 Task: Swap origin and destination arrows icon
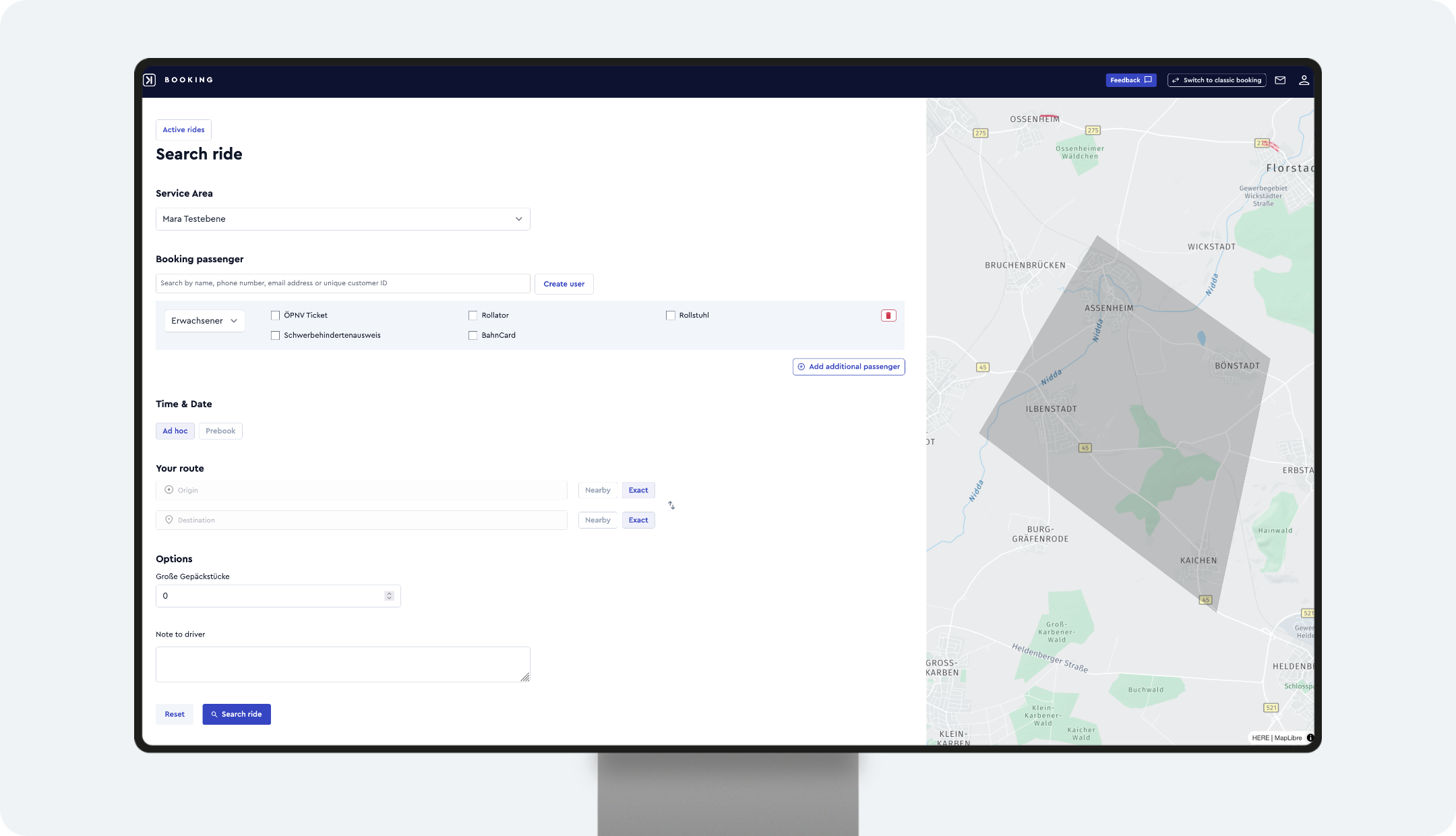[671, 505]
